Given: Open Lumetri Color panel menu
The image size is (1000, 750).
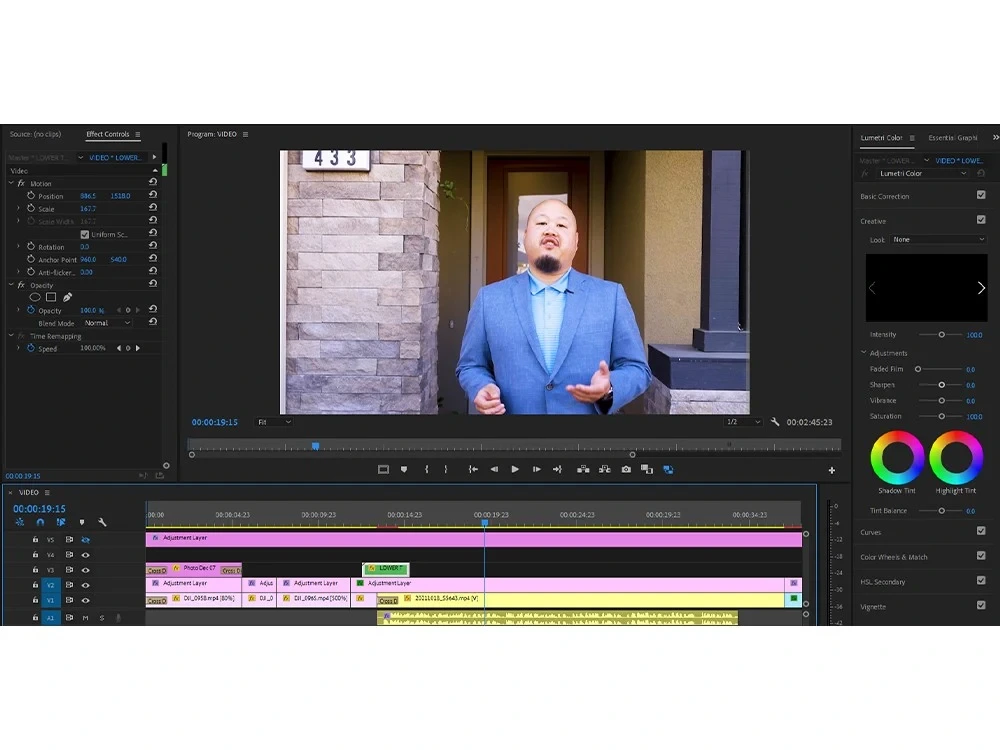Looking at the screenshot, I should click(x=912, y=137).
